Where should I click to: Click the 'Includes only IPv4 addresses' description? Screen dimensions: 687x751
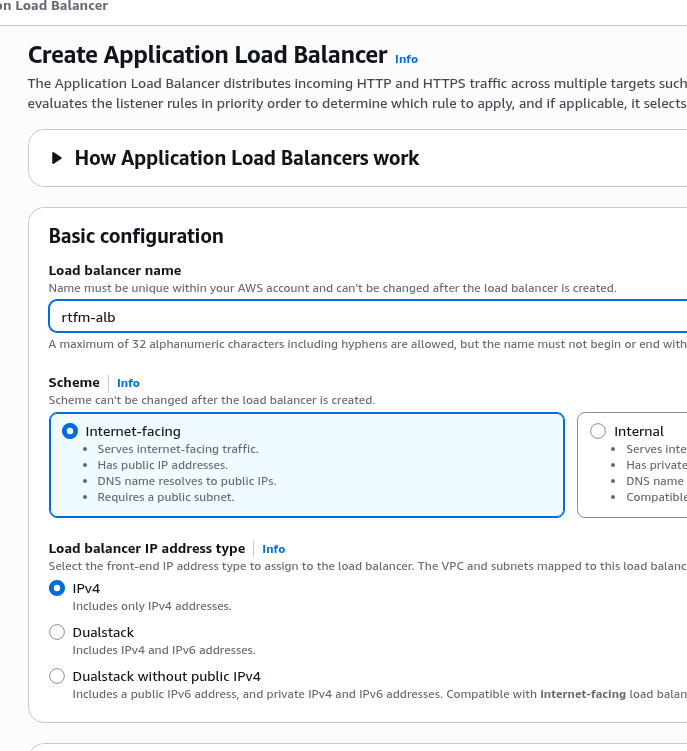[152, 606]
